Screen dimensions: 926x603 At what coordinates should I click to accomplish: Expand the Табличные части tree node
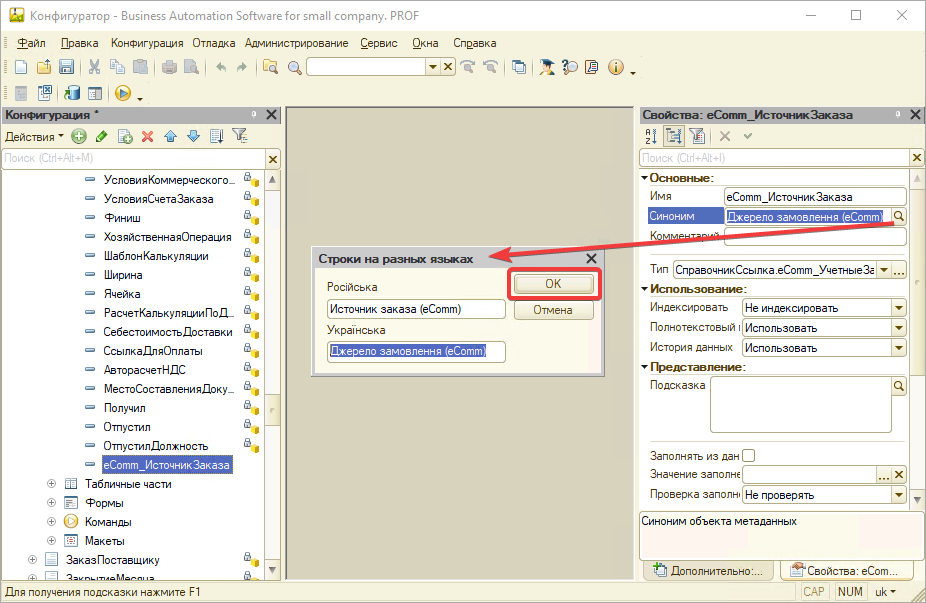(x=51, y=484)
